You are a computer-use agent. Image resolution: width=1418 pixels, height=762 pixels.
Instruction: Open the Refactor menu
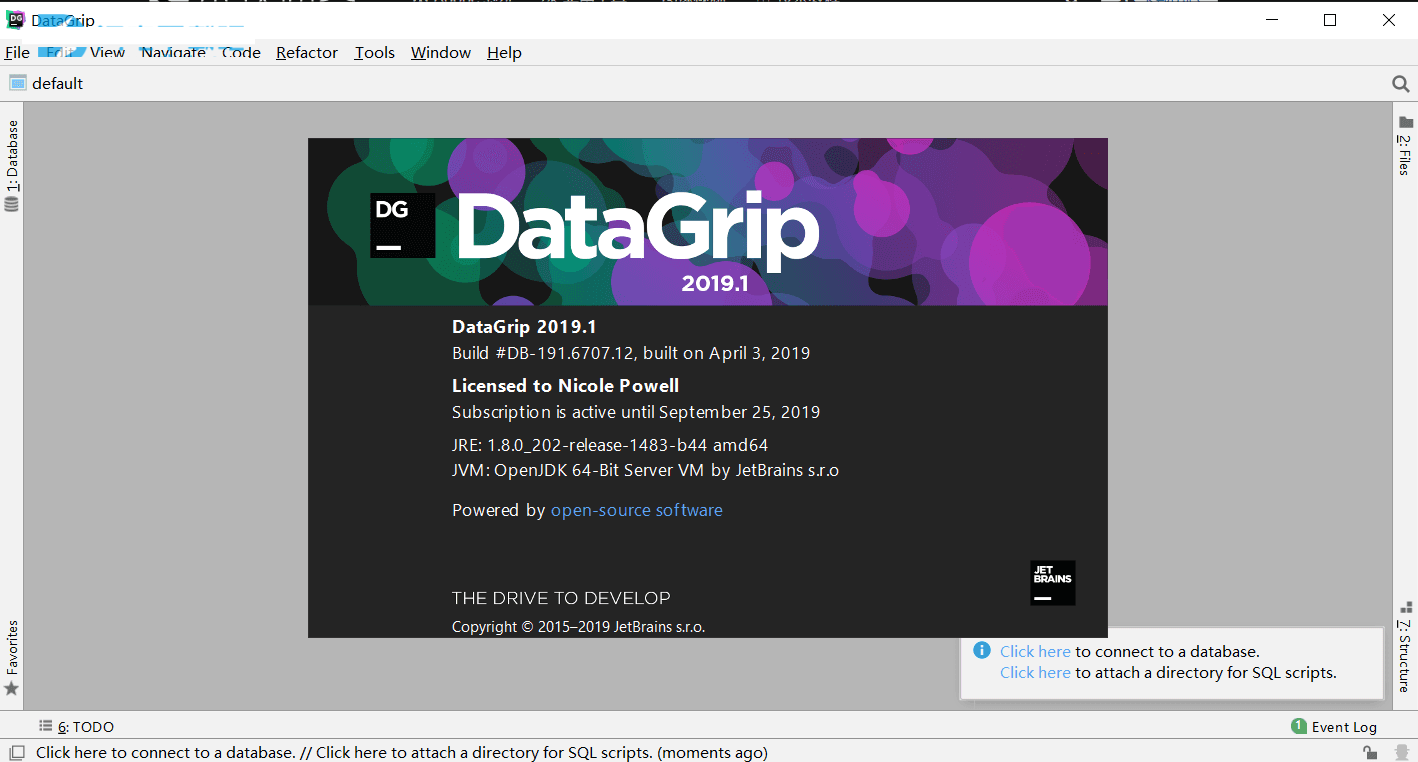[x=307, y=53]
